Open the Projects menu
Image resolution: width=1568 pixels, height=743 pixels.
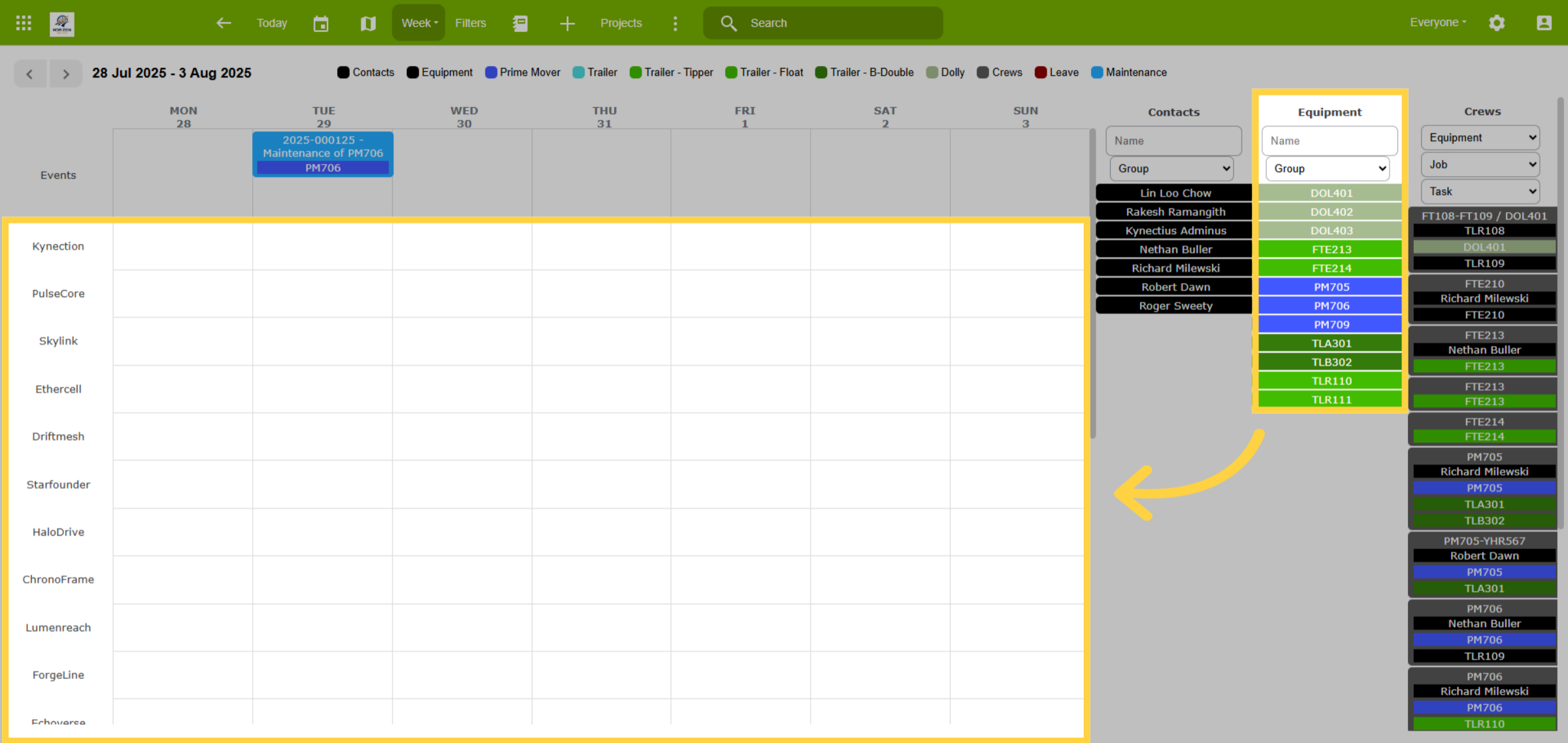(x=621, y=23)
